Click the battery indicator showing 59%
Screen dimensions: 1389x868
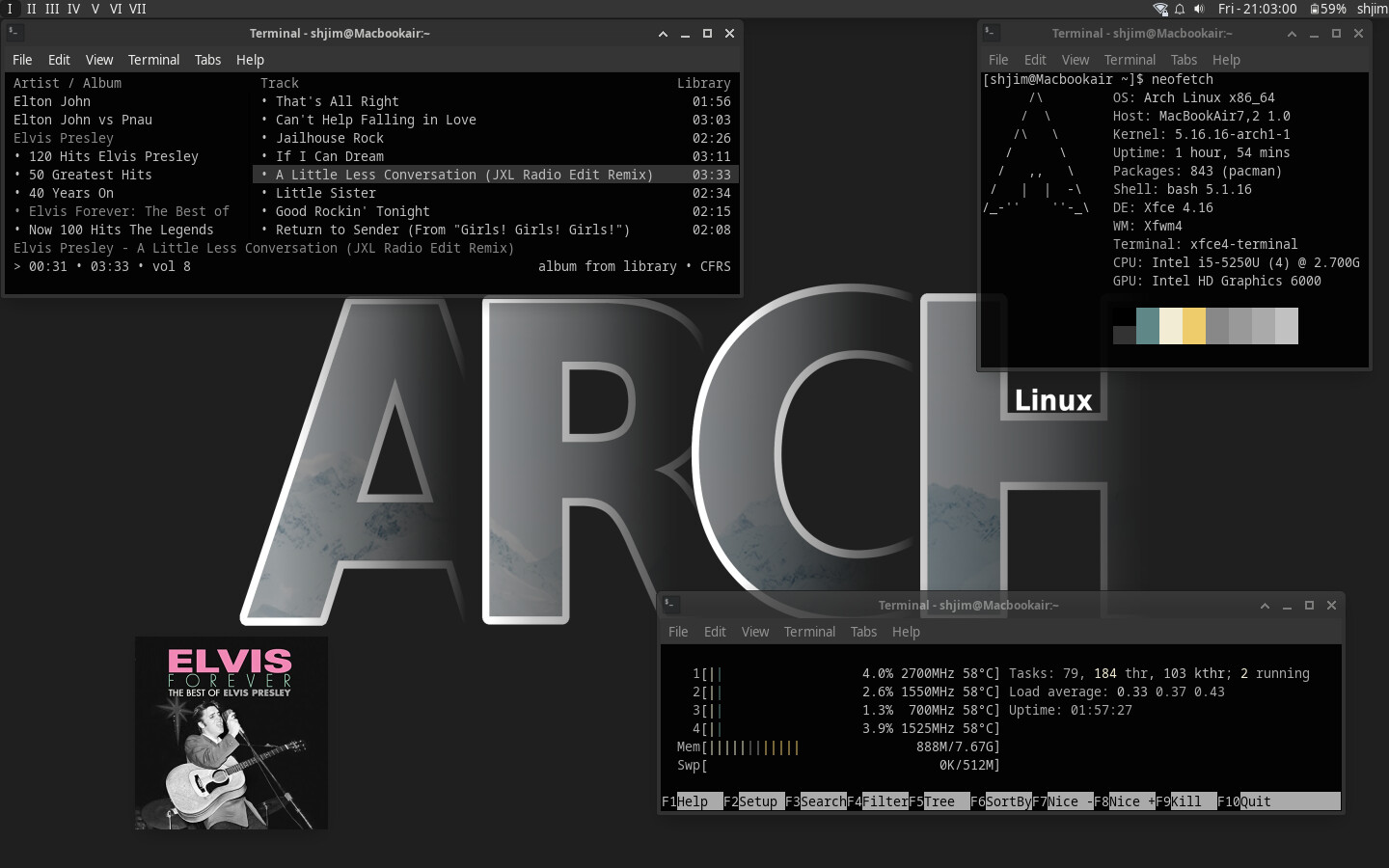(1328, 9)
